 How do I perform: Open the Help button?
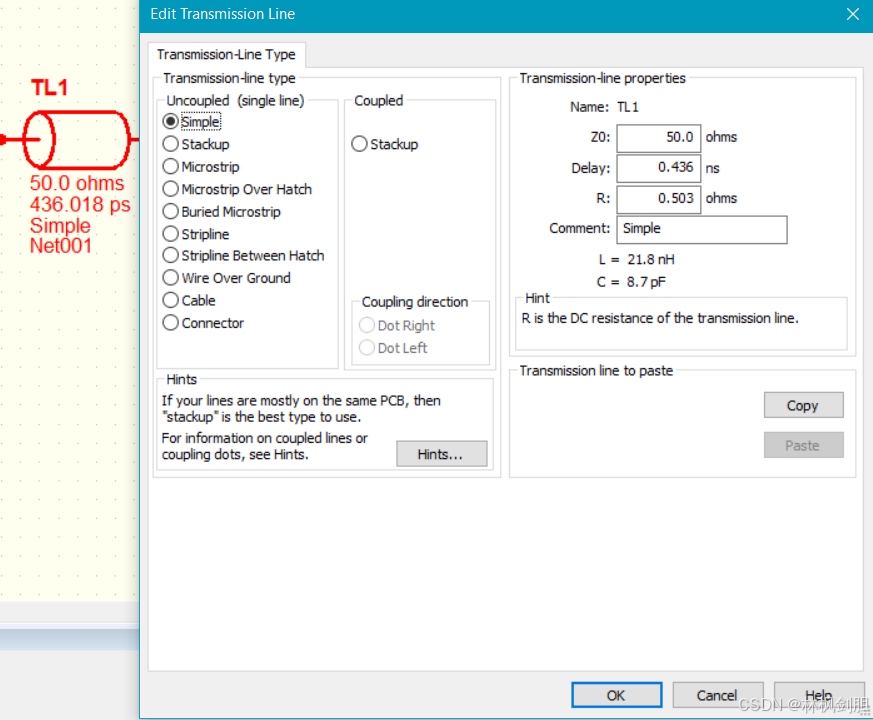click(818, 695)
